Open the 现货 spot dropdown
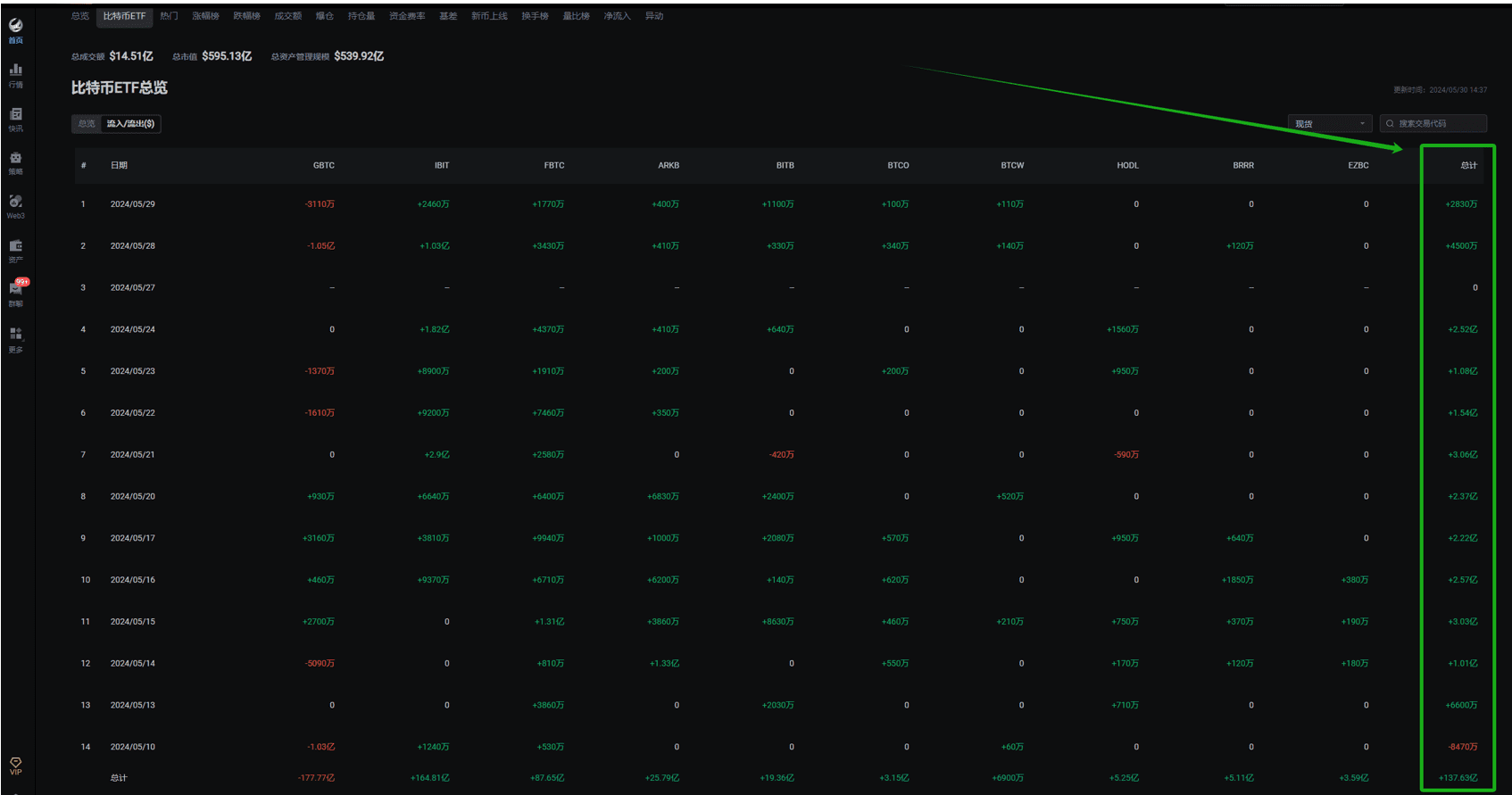The image size is (1512, 795). coord(1330,124)
